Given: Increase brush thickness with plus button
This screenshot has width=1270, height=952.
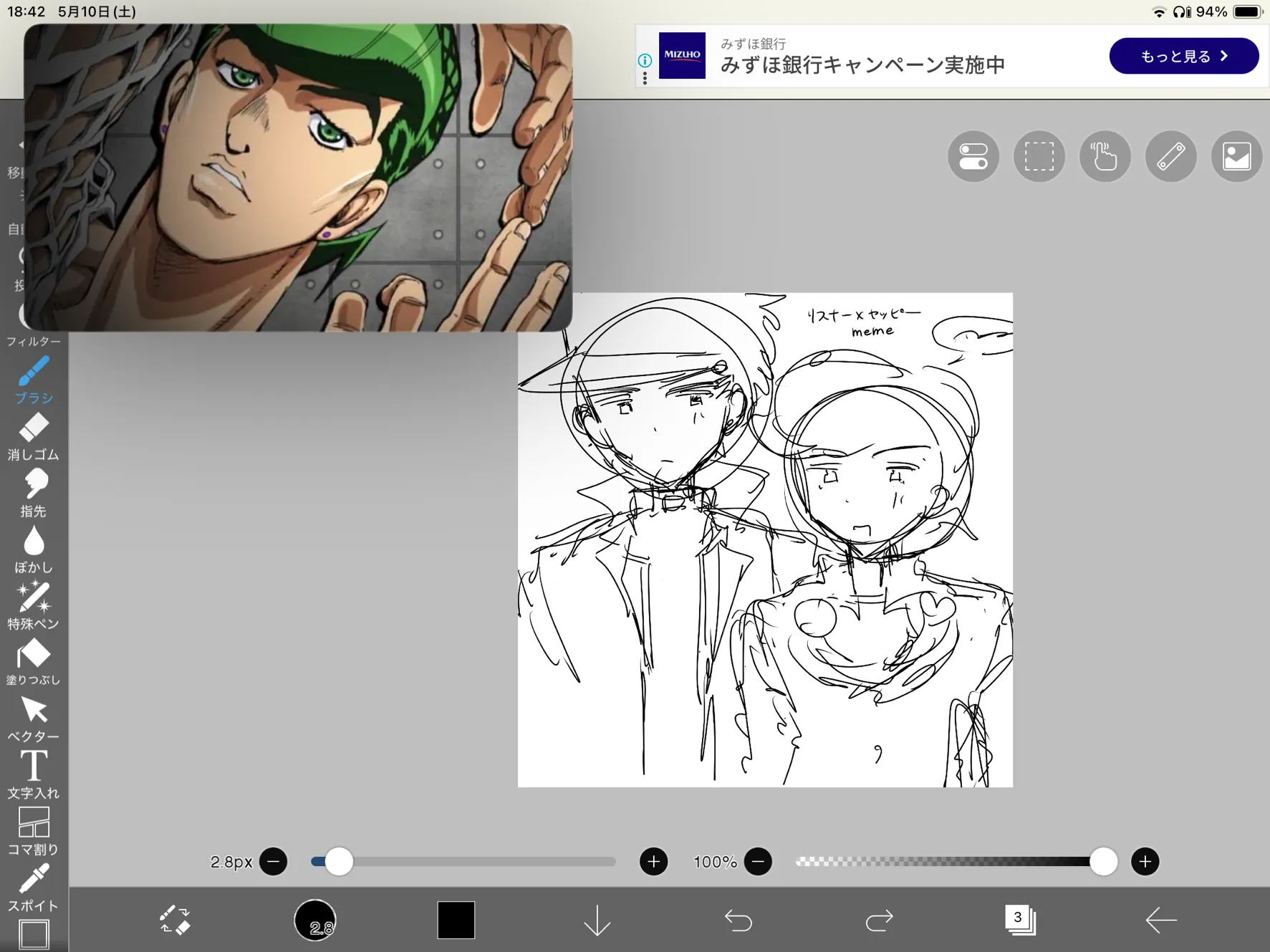Looking at the screenshot, I should click(653, 861).
